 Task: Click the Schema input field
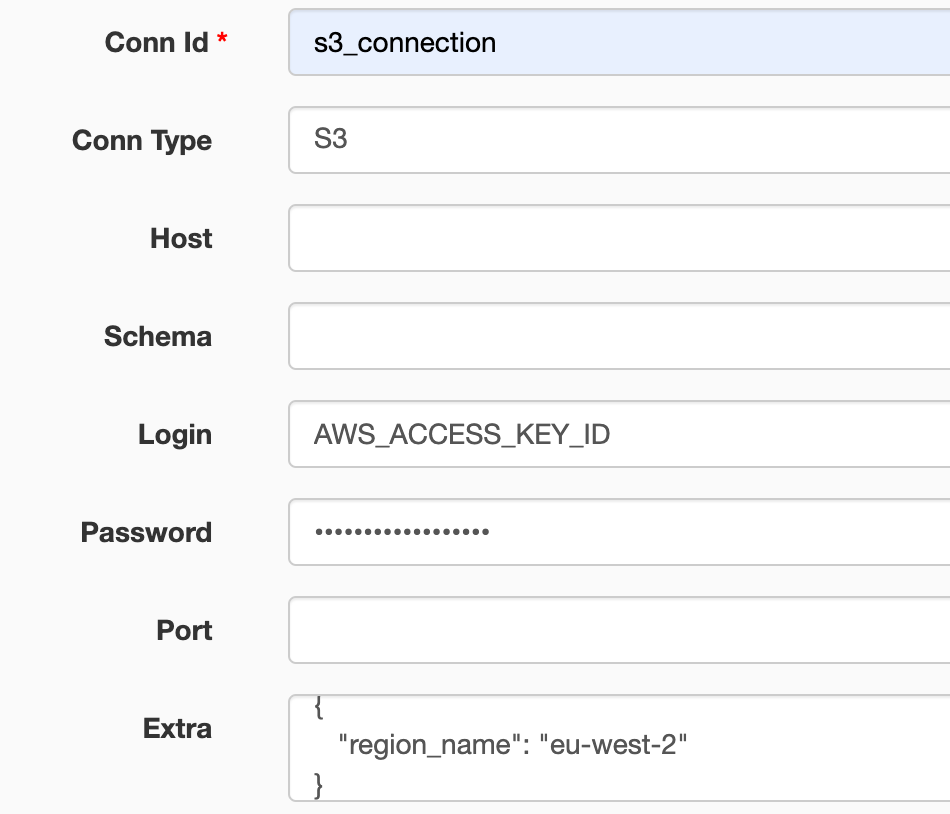pos(600,336)
